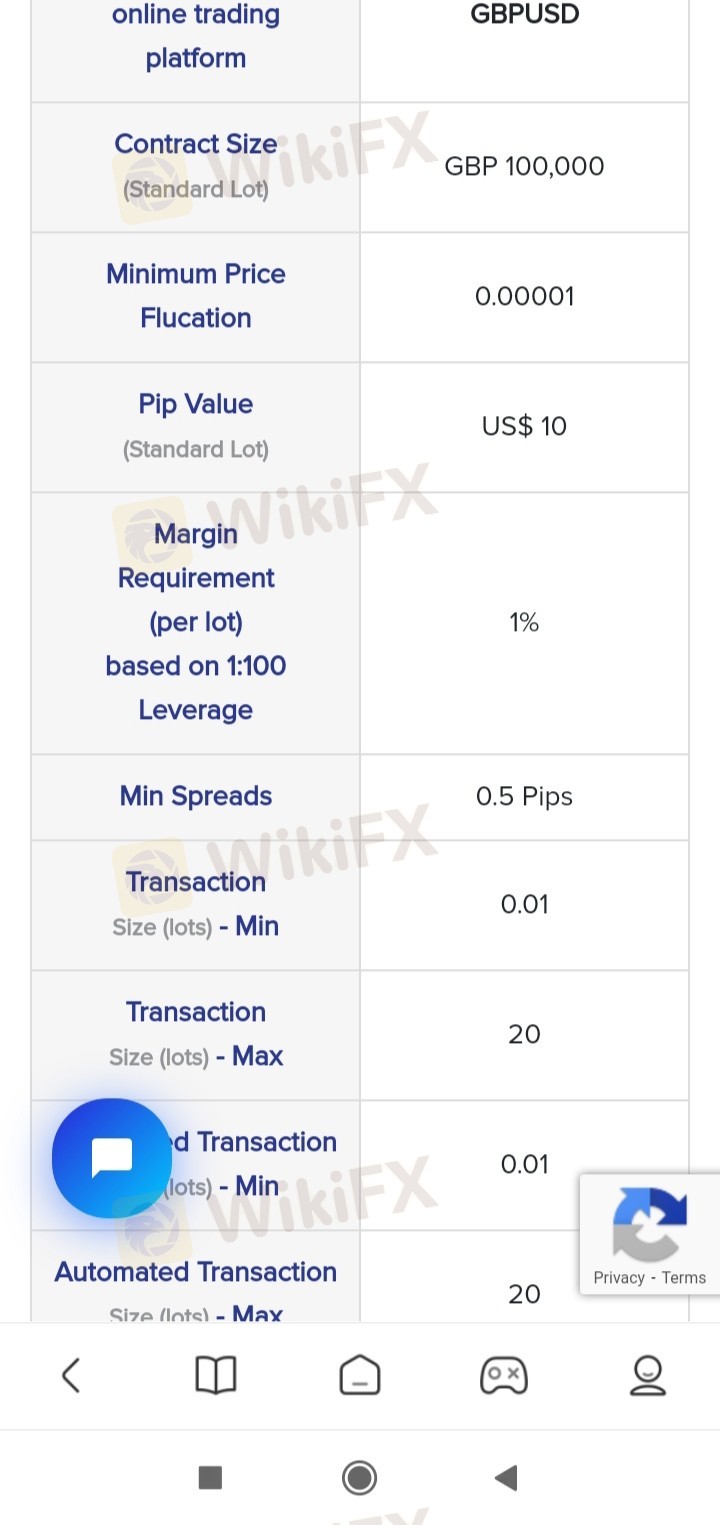Tap the Android recent apps square
This screenshot has height=1525, width=720.
pyautogui.click(x=210, y=1477)
